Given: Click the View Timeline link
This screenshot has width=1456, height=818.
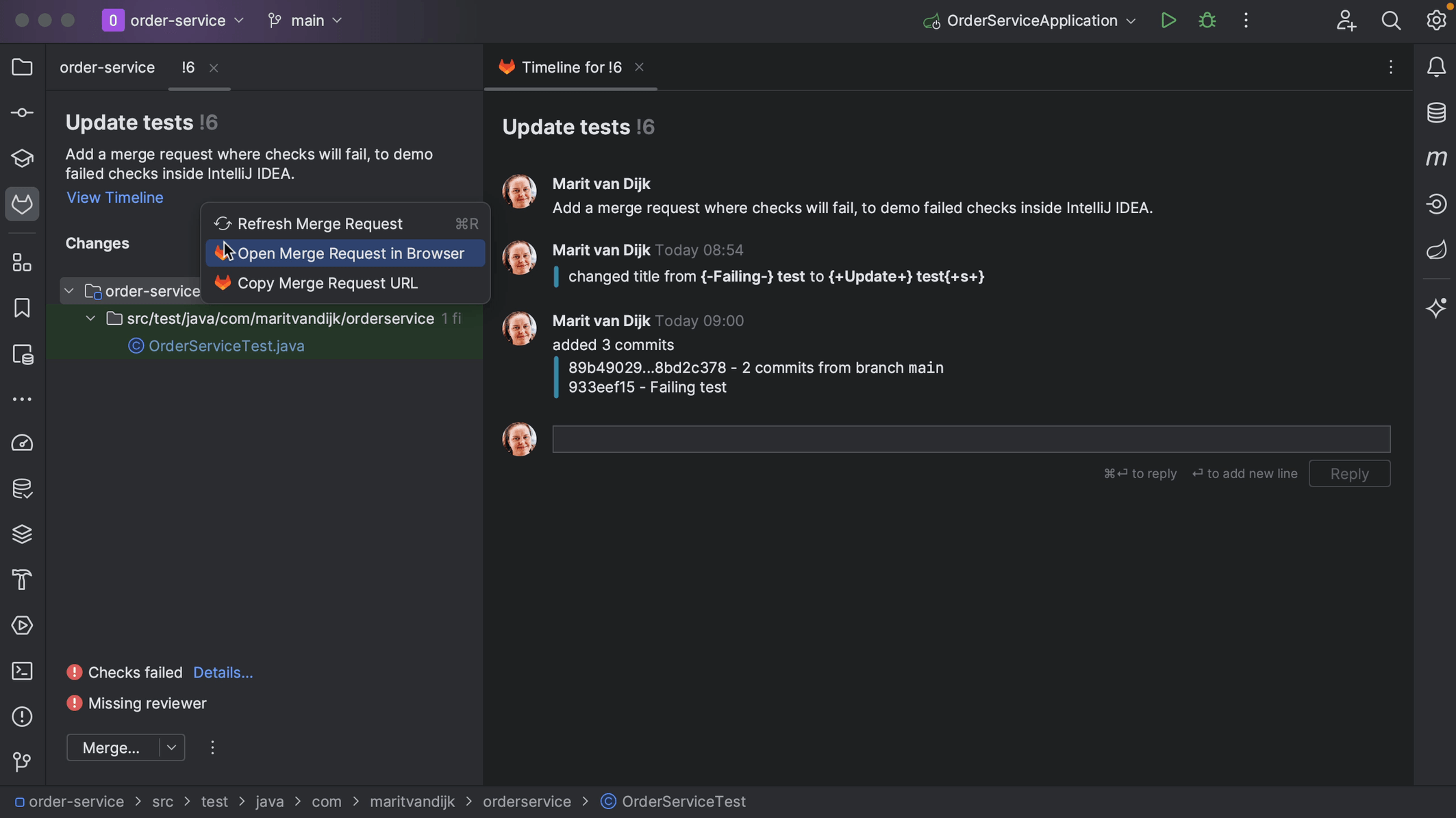Looking at the screenshot, I should pyautogui.click(x=115, y=197).
